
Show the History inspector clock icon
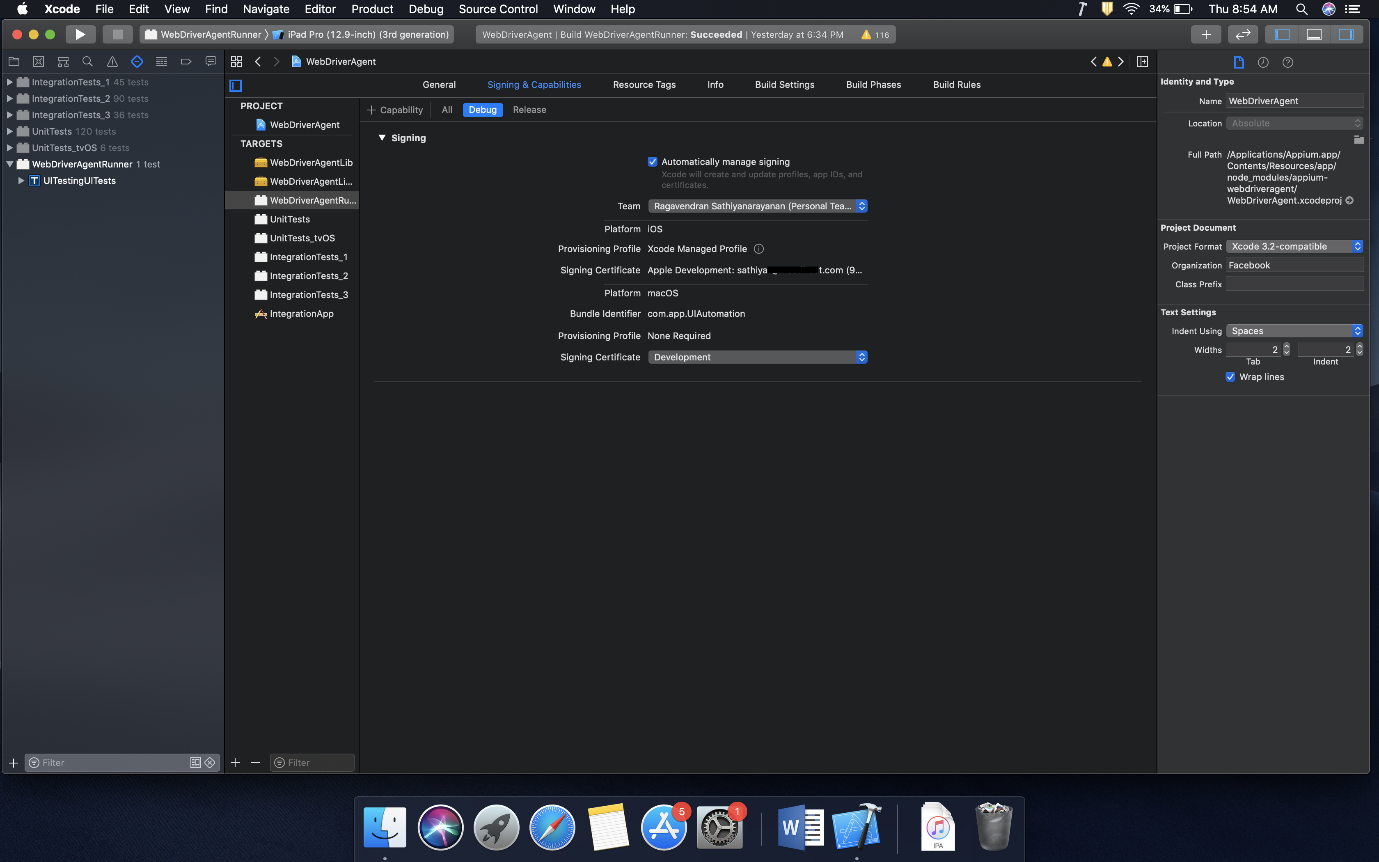(1263, 62)
